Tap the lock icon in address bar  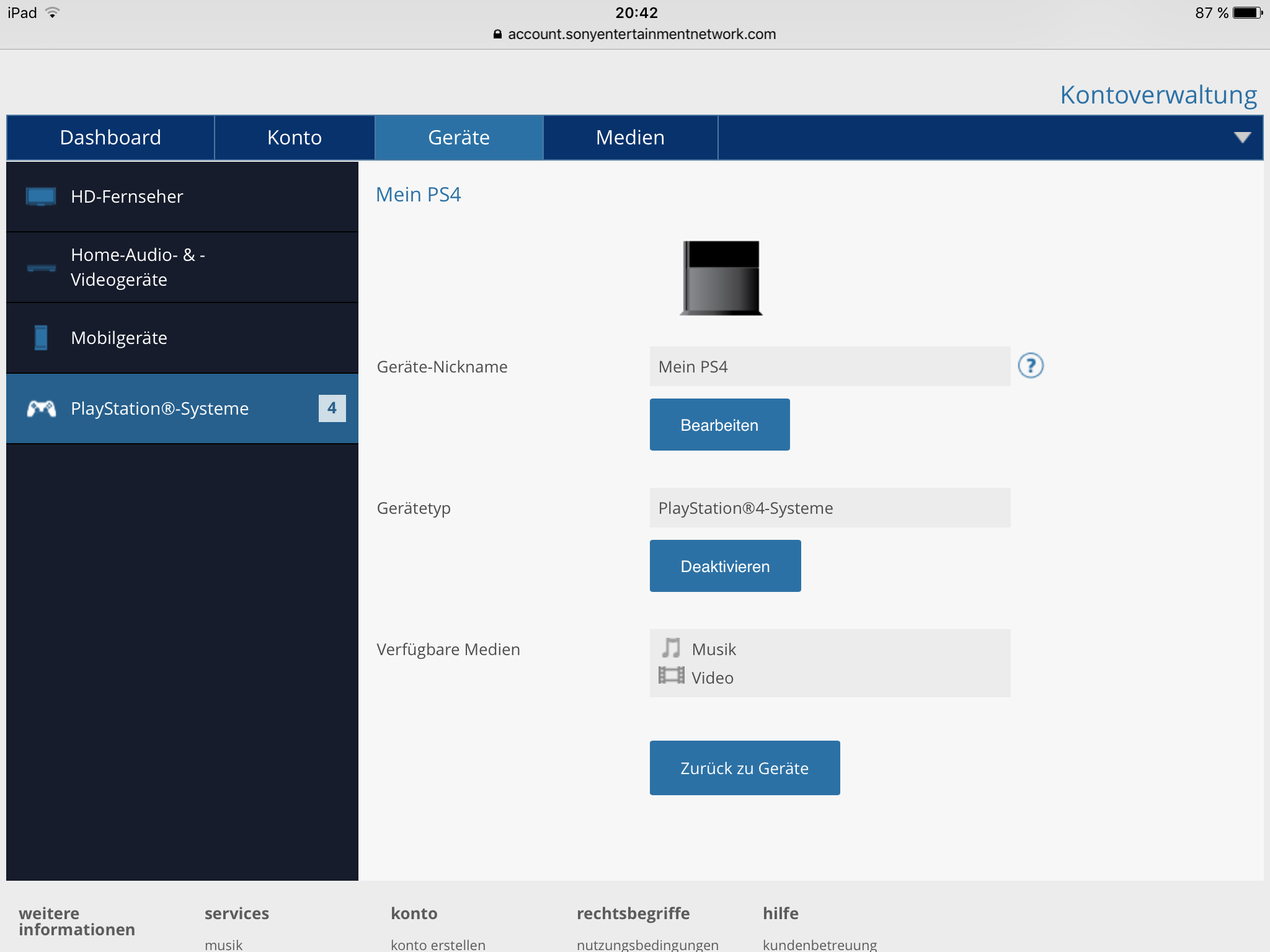[497, 34]
